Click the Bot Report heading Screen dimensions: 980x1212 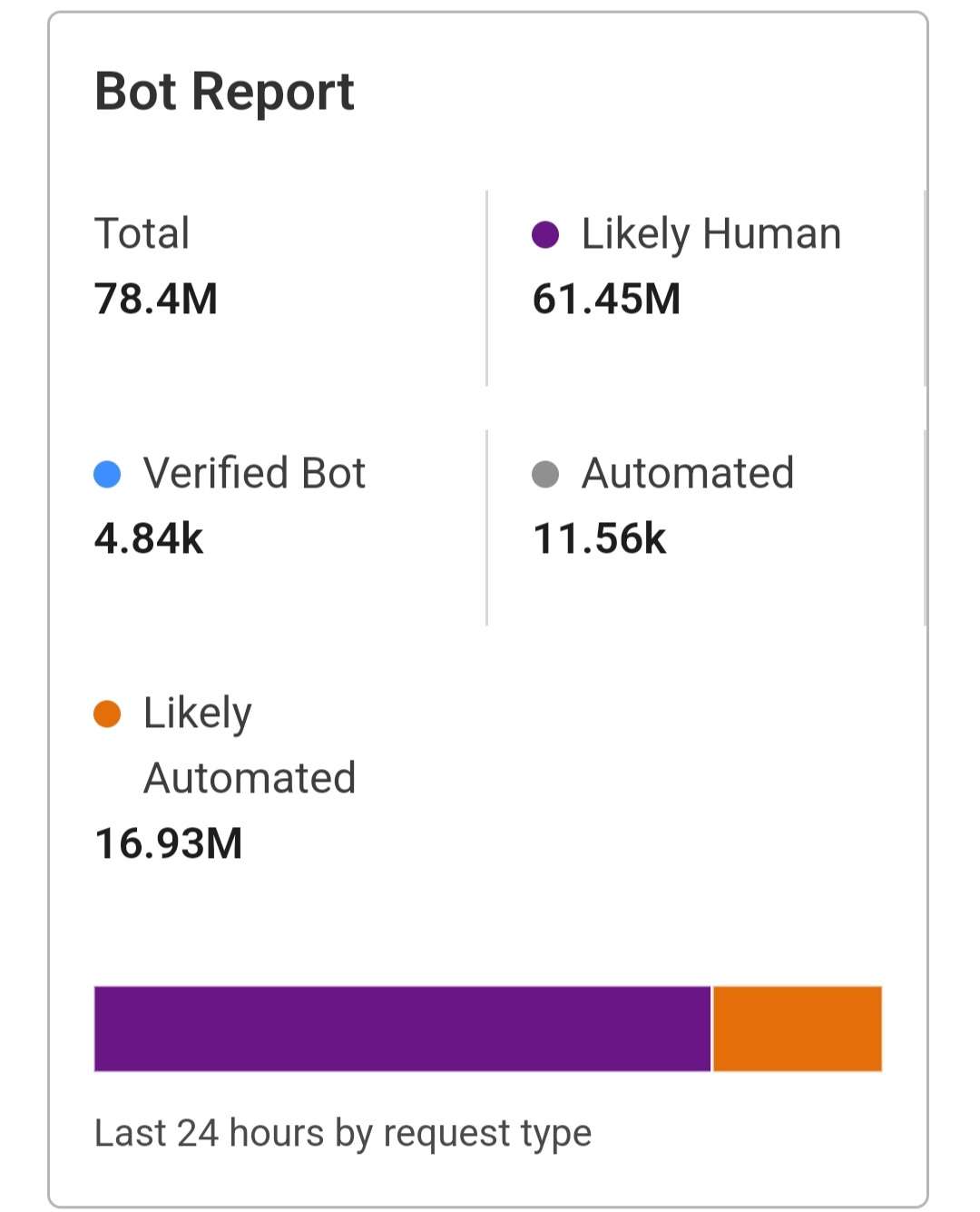coord(224,92)
